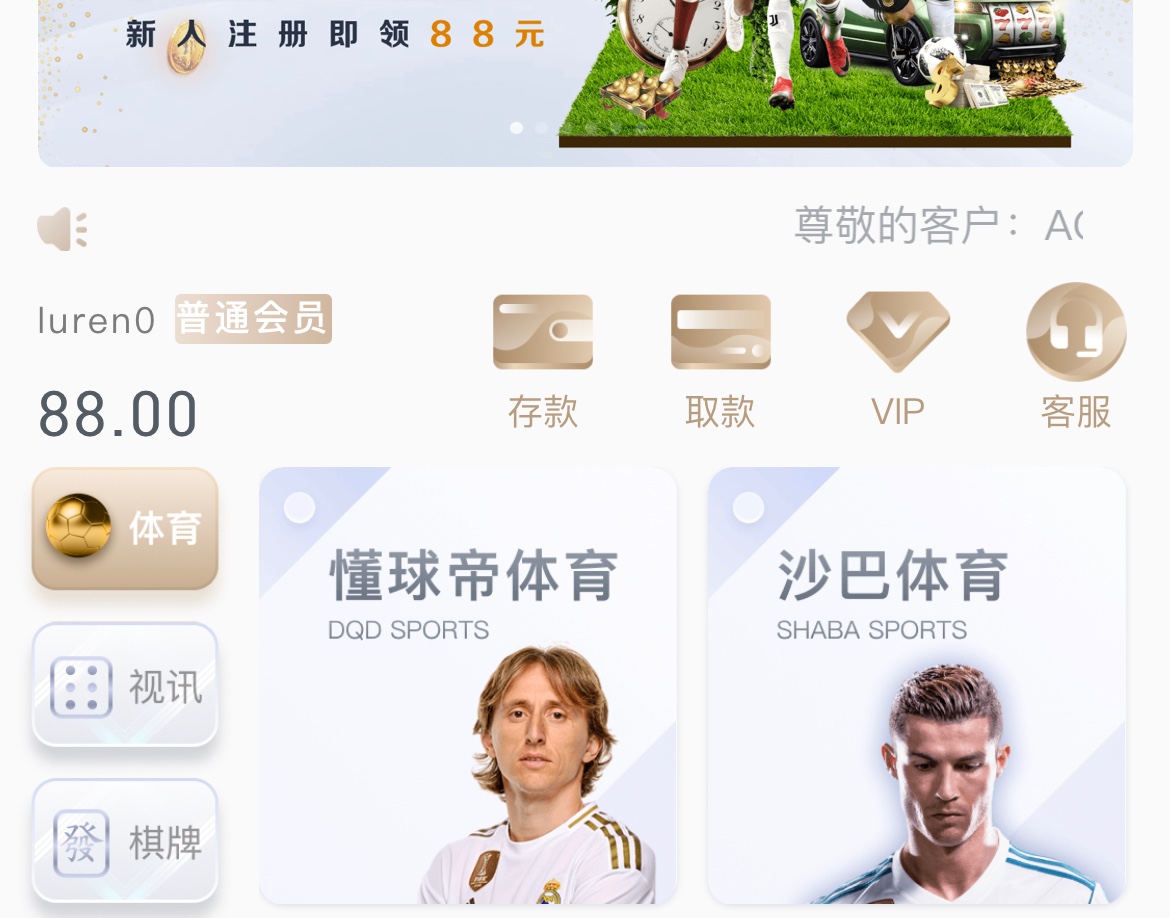The height and width of the screenshot is (918, 1170).
Task: Open the 懂球帝体育 DQD Sports card
Action: tap(468, 686)
